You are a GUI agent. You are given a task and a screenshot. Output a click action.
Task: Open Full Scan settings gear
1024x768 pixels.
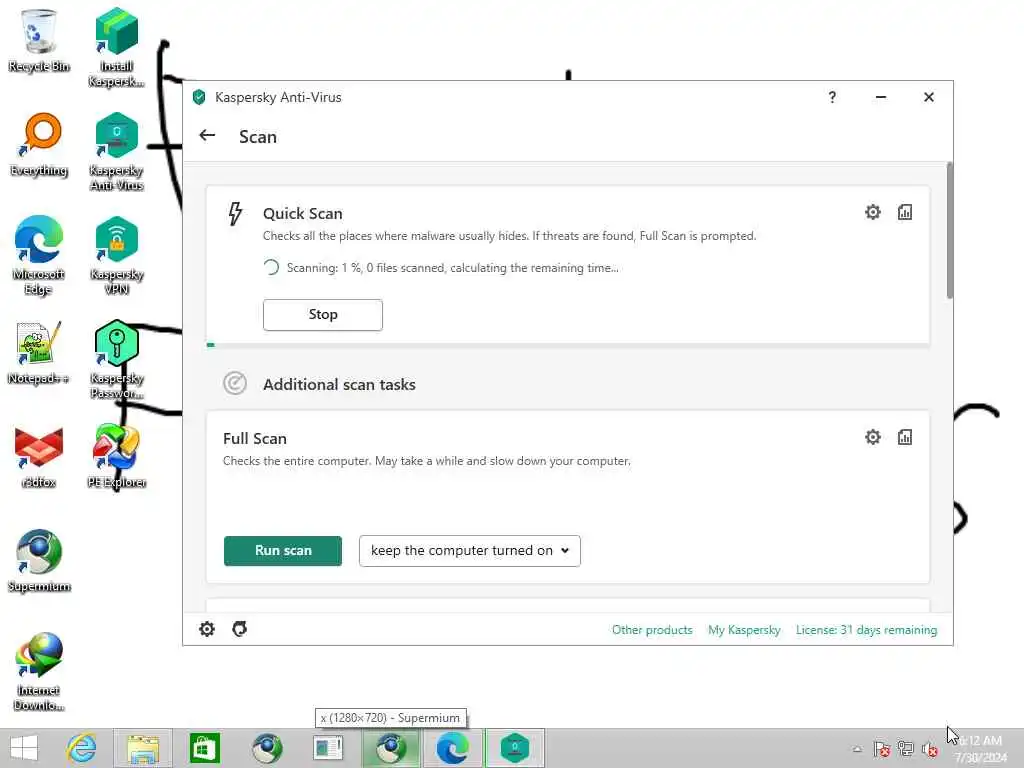click(872, 437)
